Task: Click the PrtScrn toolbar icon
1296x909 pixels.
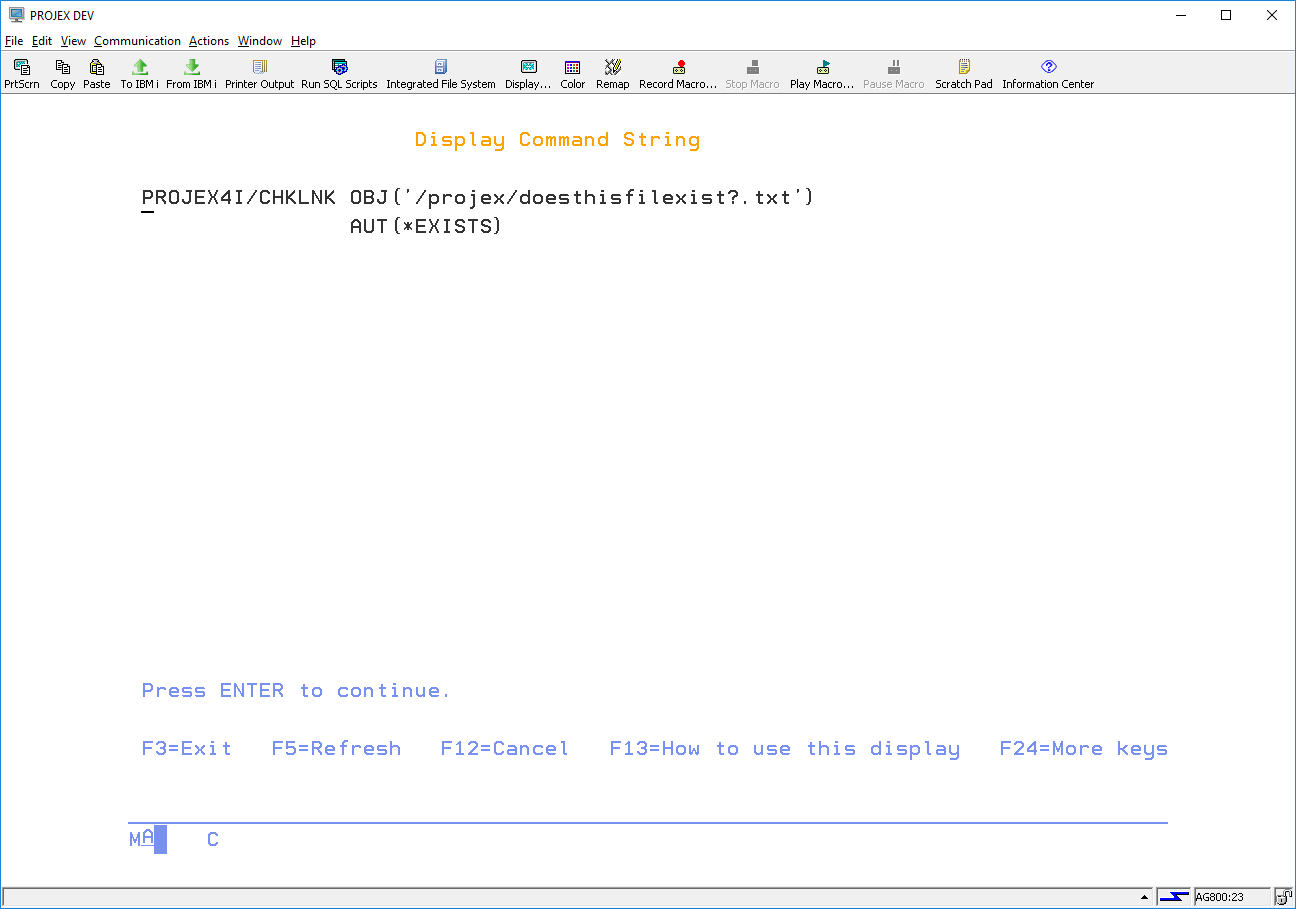Action: coord(22,74)
